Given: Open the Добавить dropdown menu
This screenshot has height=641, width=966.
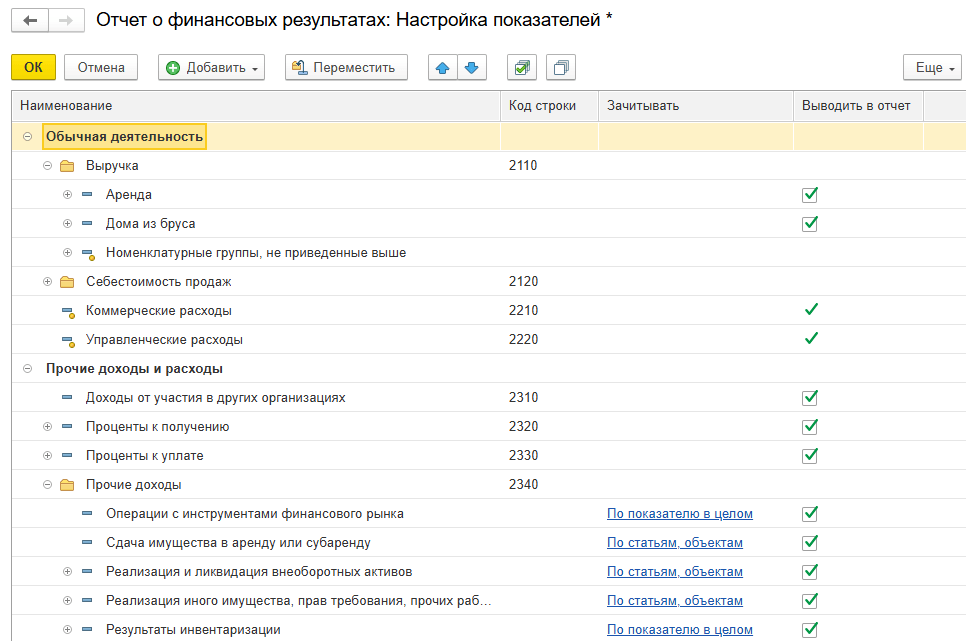Looking at the screenshot, I should pyautogui.click(x=211, y=68).
